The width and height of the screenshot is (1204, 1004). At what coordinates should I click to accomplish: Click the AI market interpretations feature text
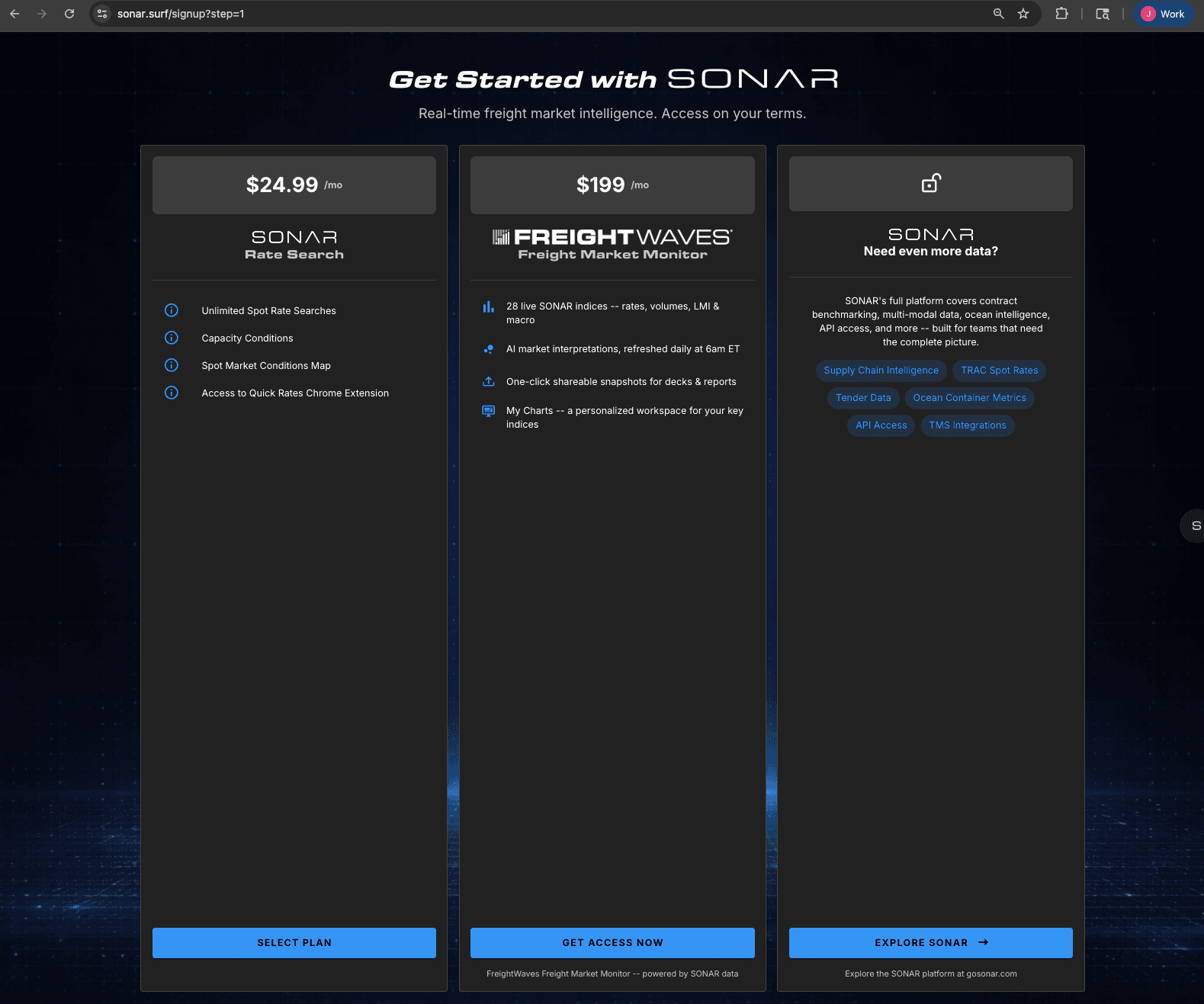pyautogui.click(x=623, y=349)
